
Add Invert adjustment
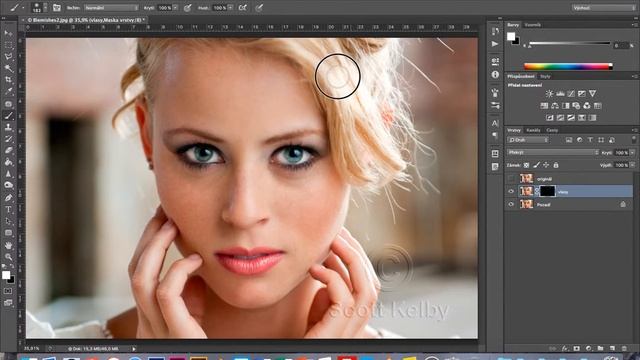point(550,118)
